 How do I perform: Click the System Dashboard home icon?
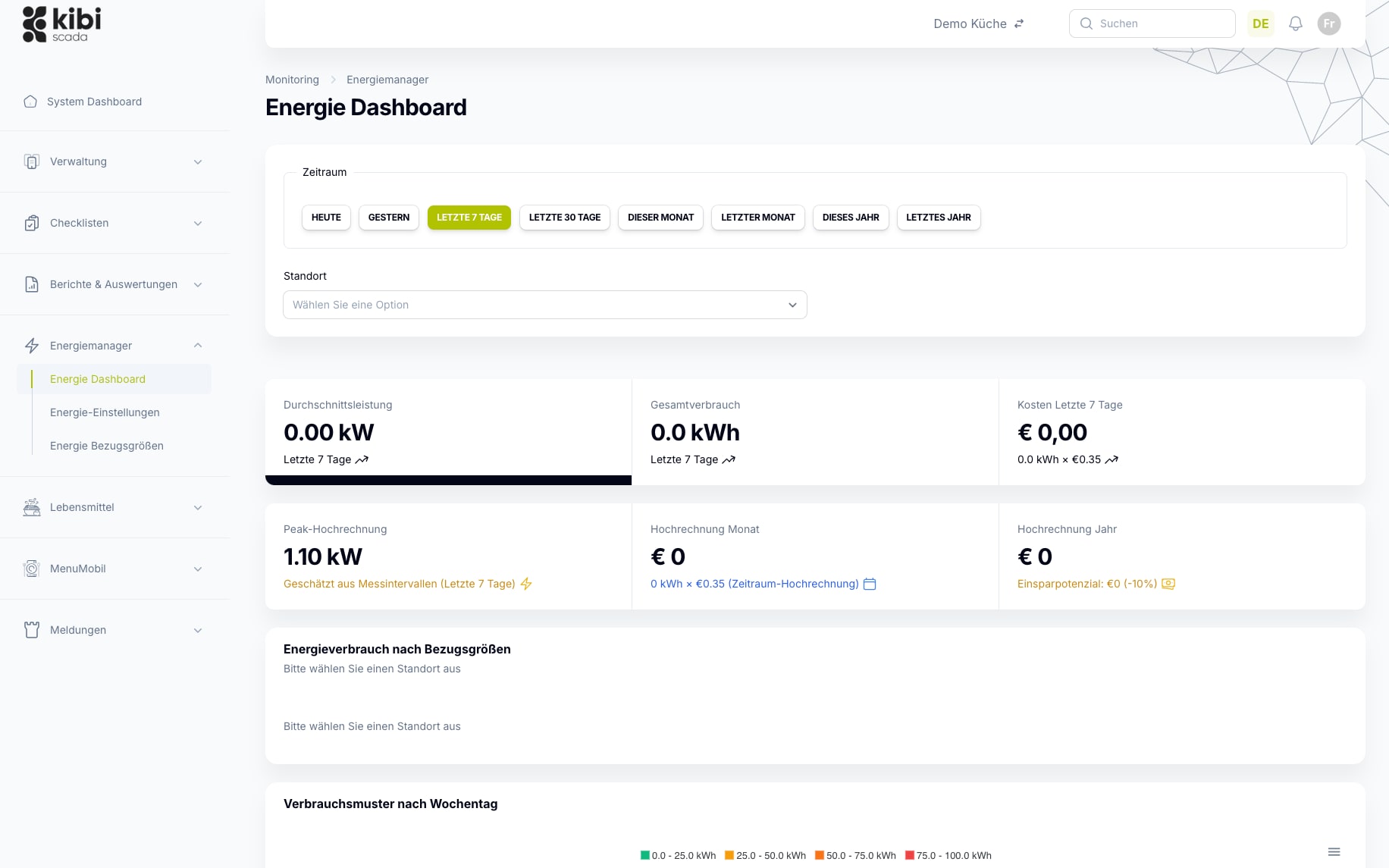30,102
